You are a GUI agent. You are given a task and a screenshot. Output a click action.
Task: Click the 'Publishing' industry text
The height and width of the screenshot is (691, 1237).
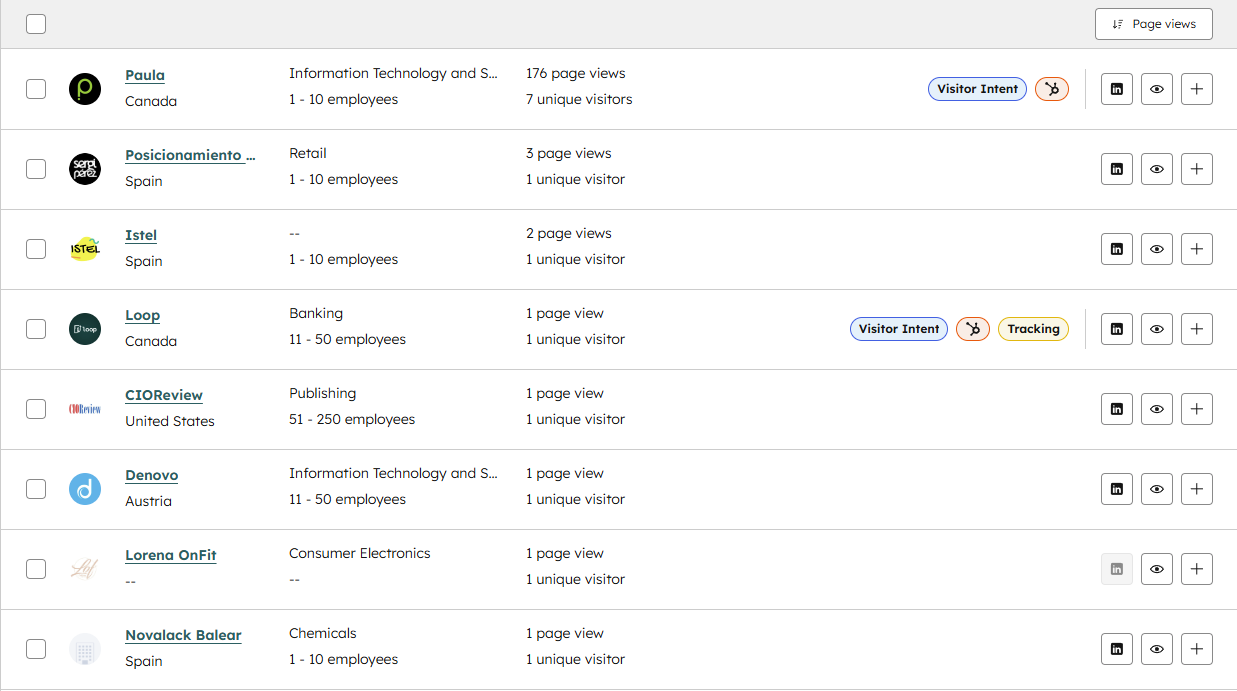(x=322, y=393)
